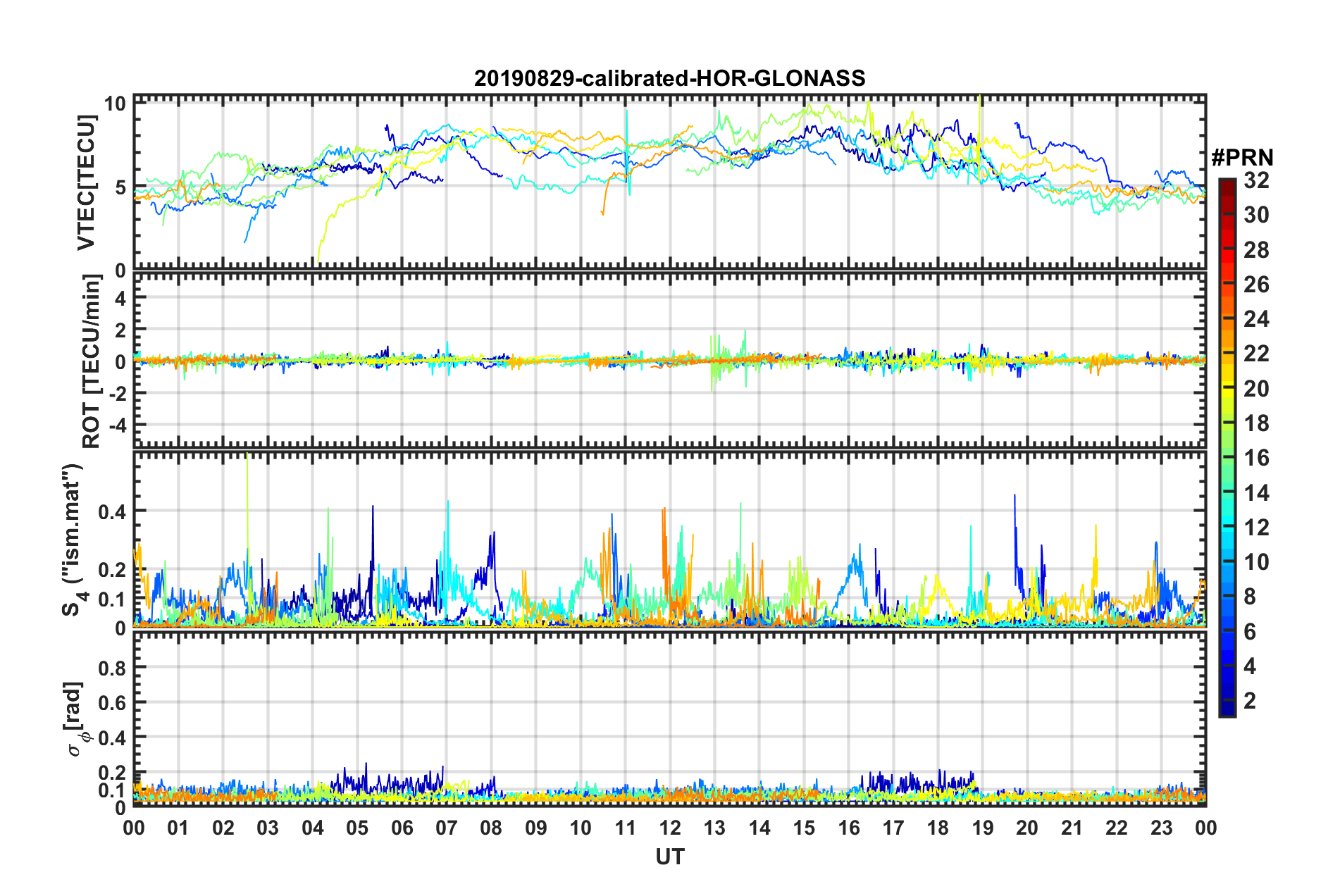Select the #PRN colorbar title
Image resolution: width=1340 pixels, height=896 pixels.
point(1243,158)
